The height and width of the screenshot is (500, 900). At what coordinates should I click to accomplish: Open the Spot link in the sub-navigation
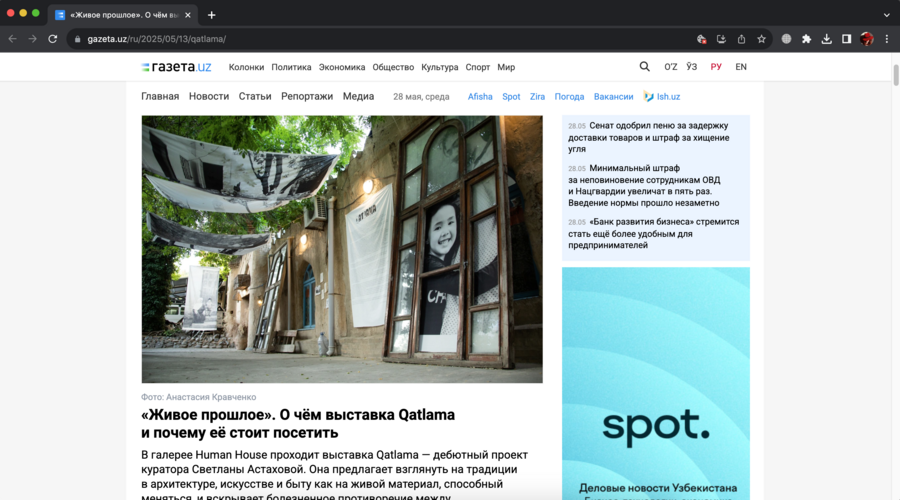click(x=511, y=96)
